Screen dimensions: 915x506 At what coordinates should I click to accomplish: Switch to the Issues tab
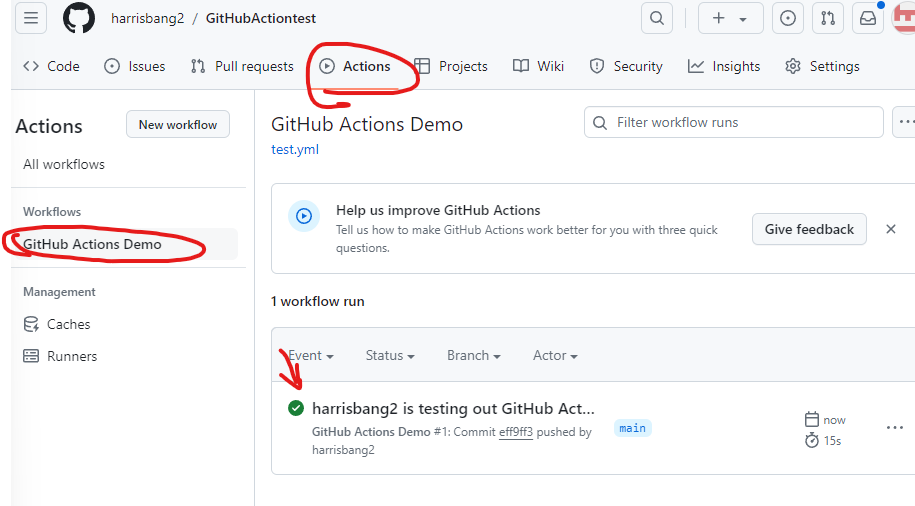(x=135, y=67)
